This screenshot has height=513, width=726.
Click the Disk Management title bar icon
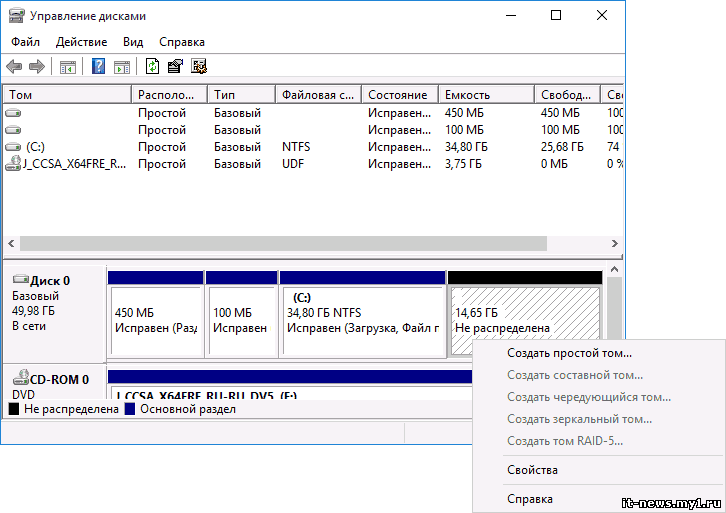click(x=17, y=16)
